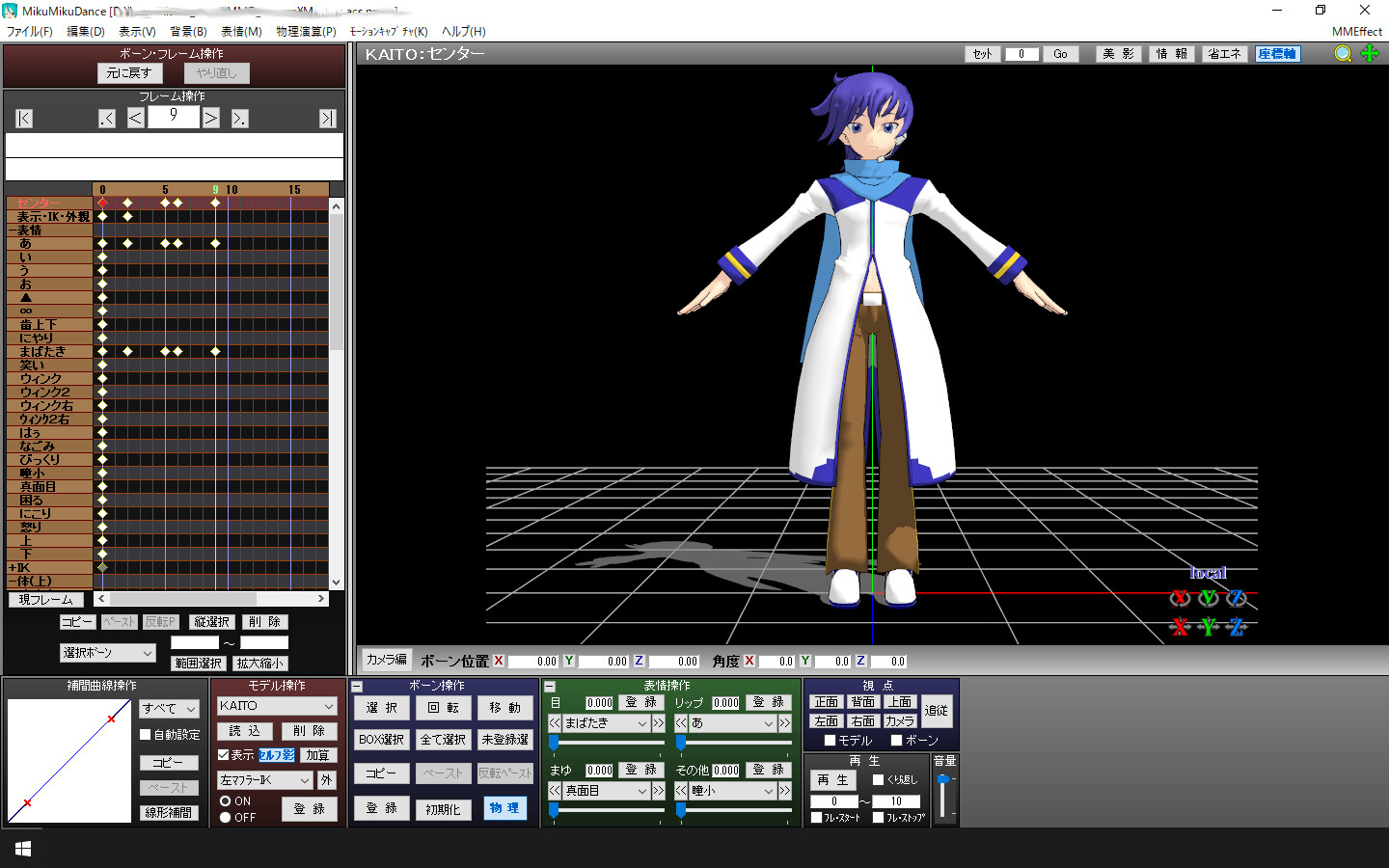Open the MMEffect menu

[1356, 32]
